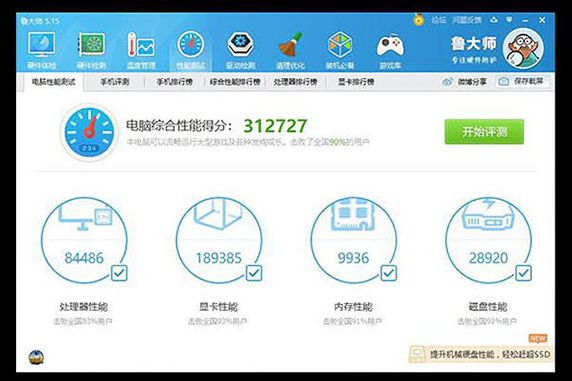This screenshot has height=381, width=572.
Task: Click the 显卡性能 label text
Action: click(219, 307)
